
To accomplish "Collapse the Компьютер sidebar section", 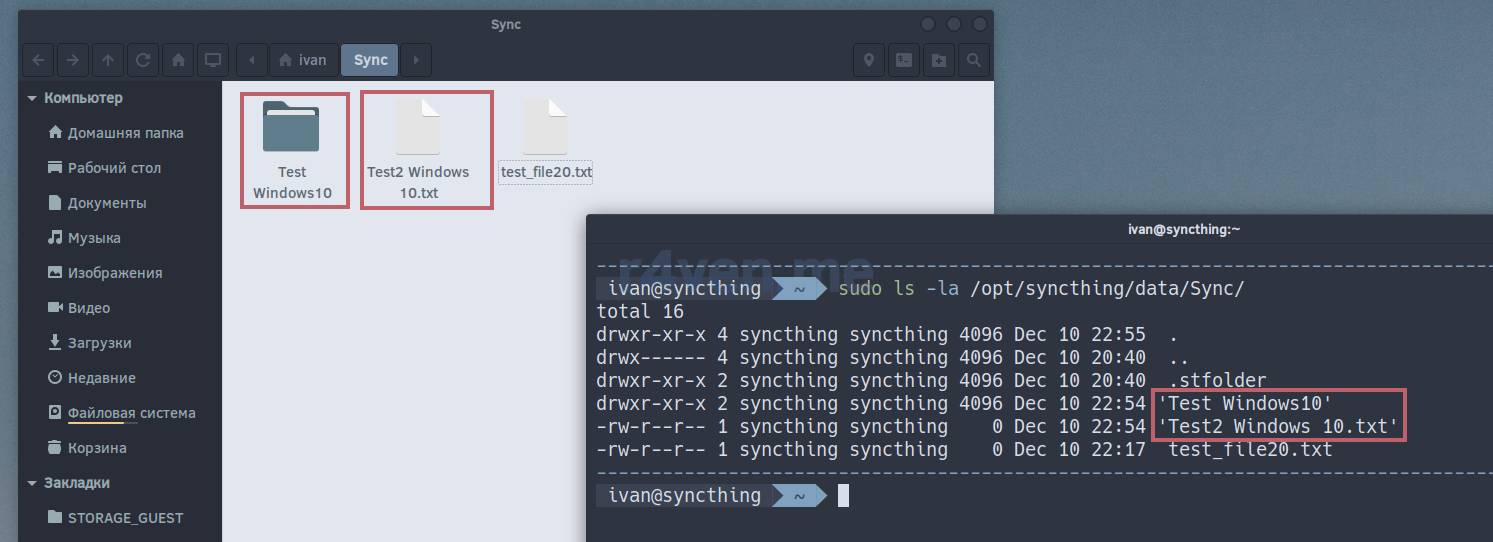I will pos(32,98).
